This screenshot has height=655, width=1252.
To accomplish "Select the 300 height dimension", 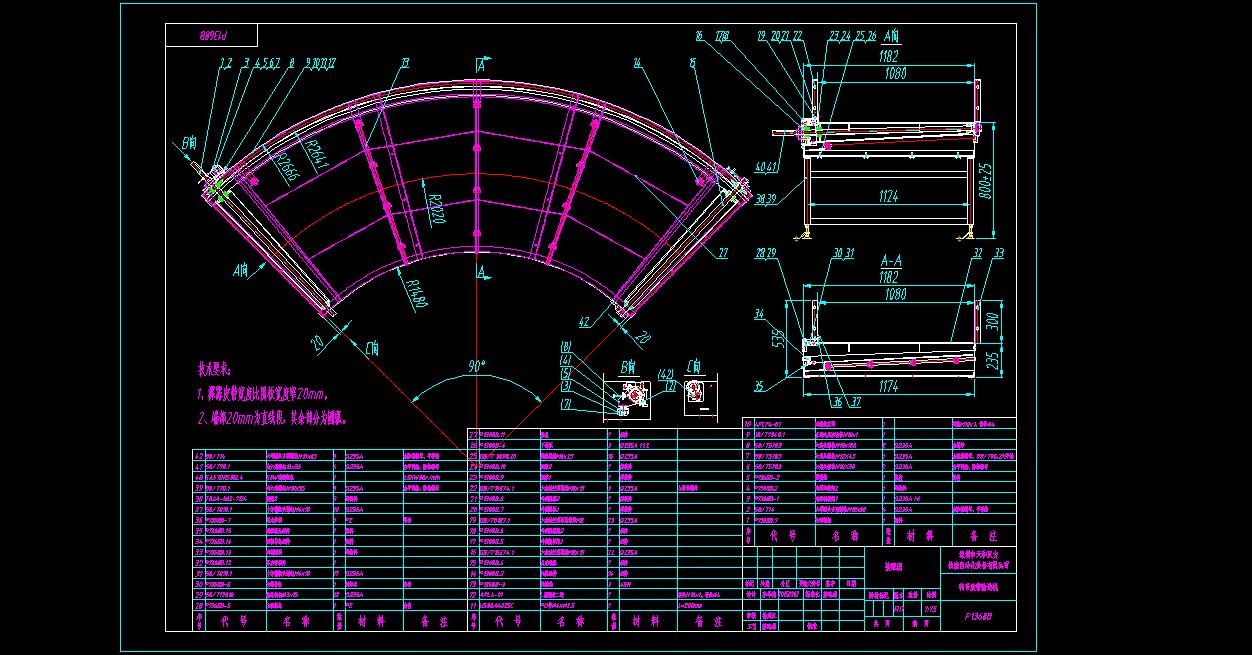I will pos(991,321).
